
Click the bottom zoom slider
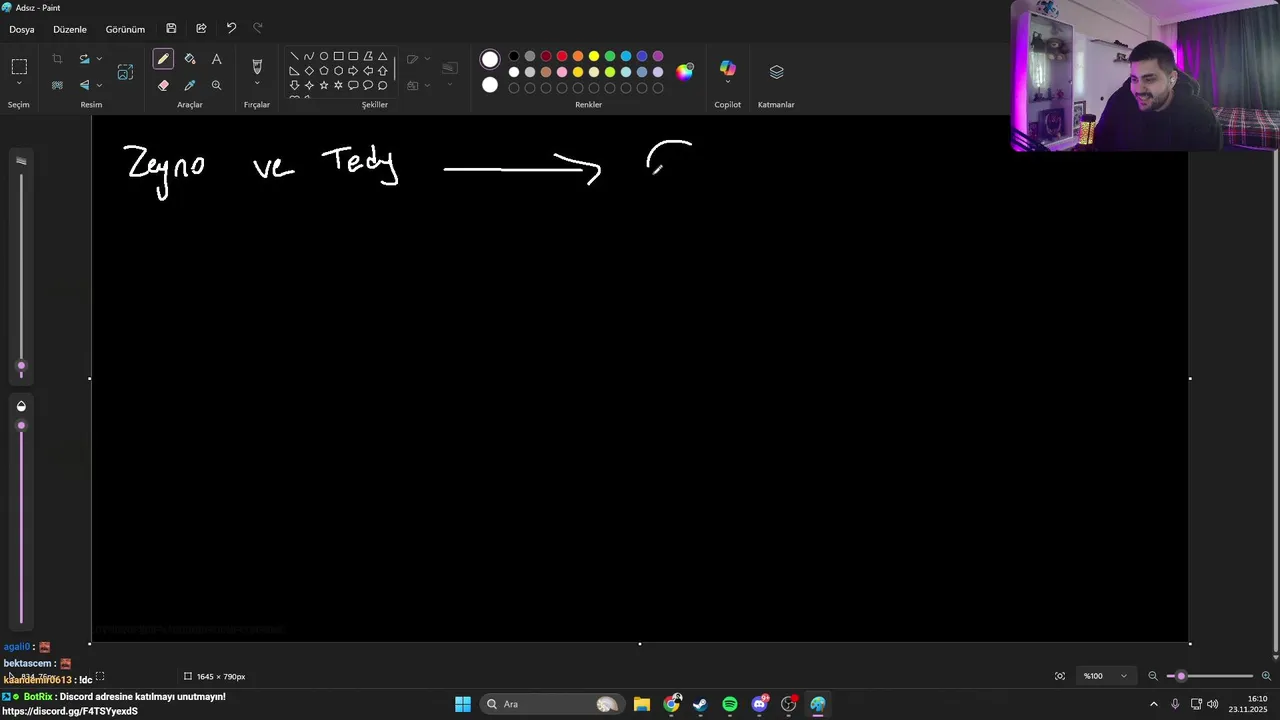[x=1210, y=676]
